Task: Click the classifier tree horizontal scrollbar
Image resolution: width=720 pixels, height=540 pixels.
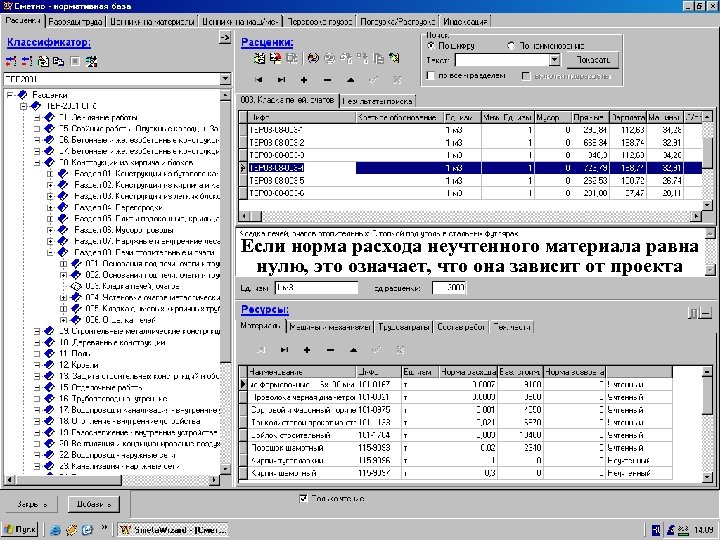Action: click(111, 480)
